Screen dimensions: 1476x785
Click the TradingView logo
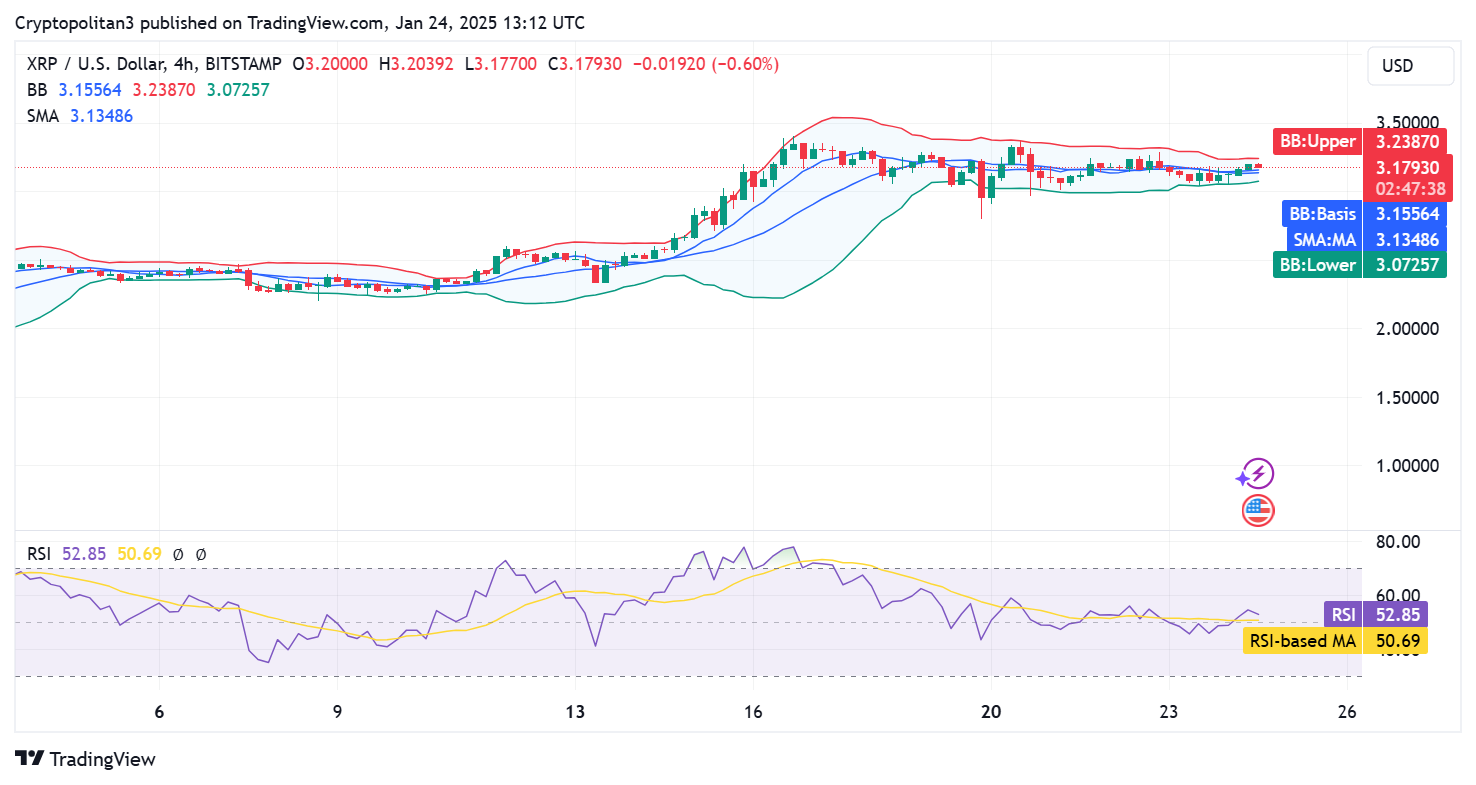coord(86,759)
